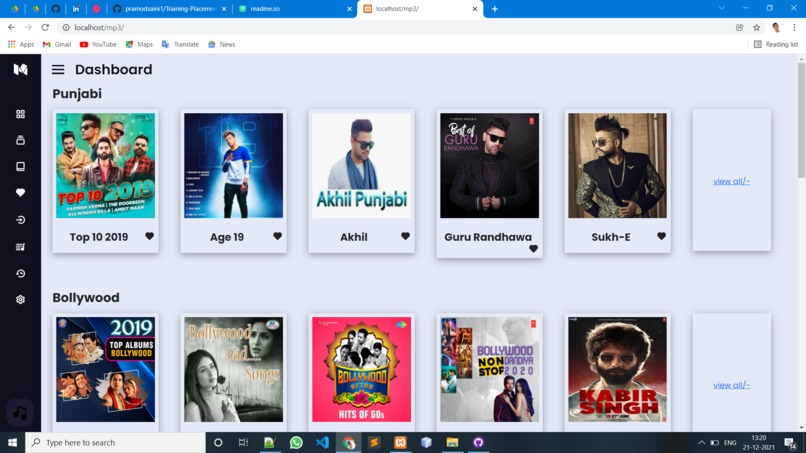Screen dimensions: 806x453
Task: Bookmark this page with the star
Action: [757, 27]
